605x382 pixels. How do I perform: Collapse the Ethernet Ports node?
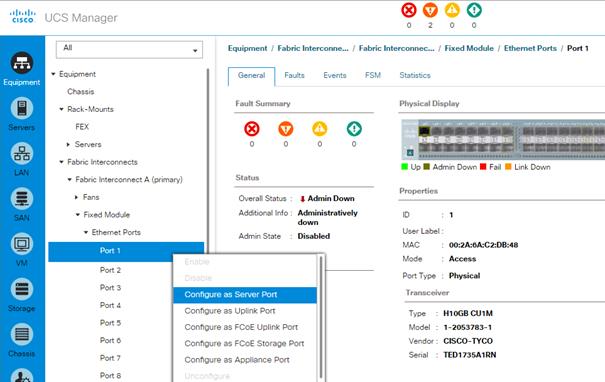[86, 232]
